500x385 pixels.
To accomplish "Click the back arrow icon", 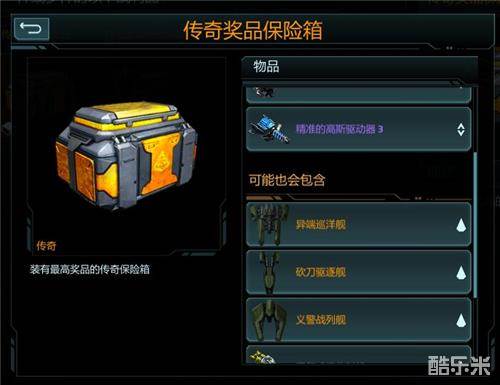I will coord(31,29).
